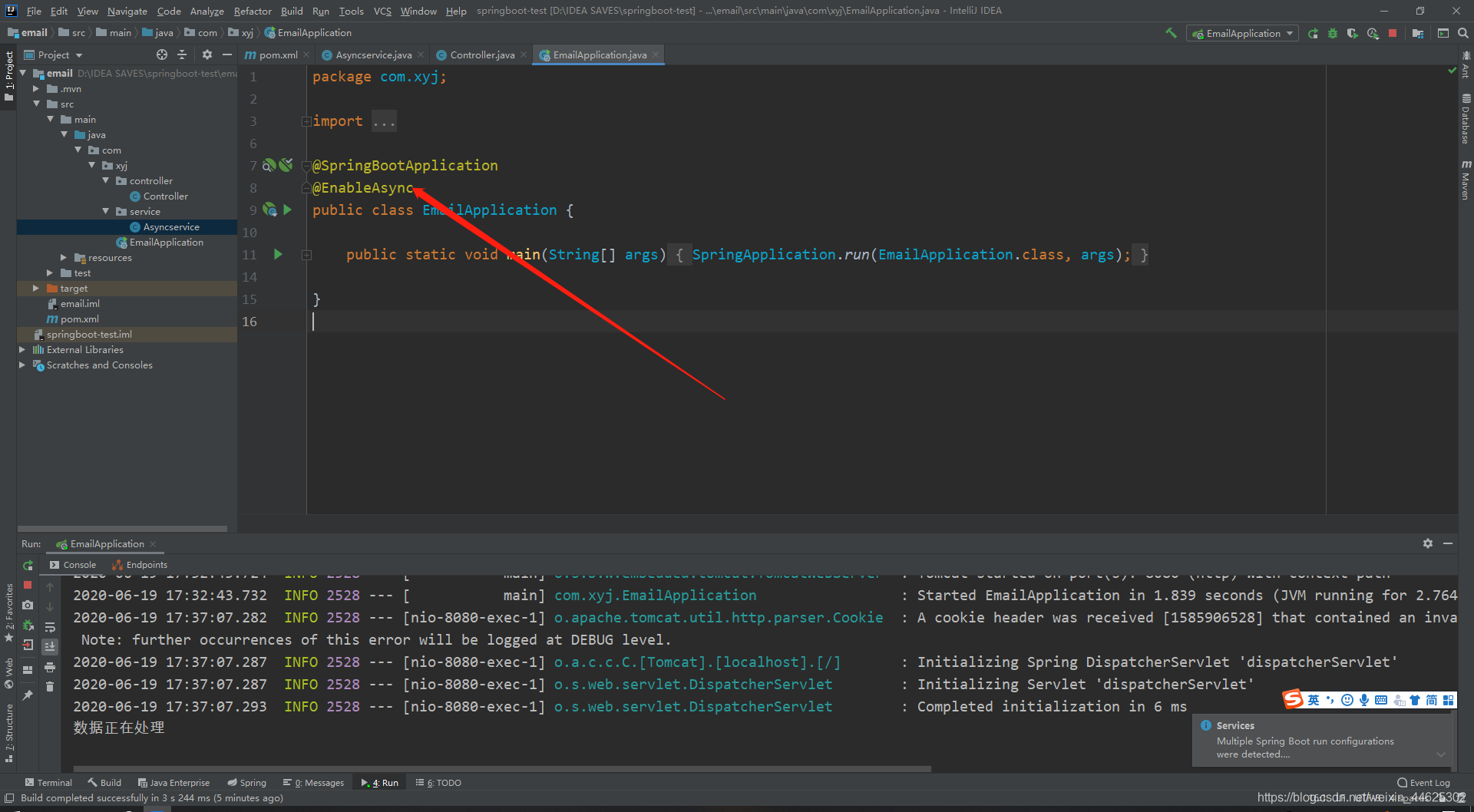Build project with the hammer icon

pos(1171,33)
